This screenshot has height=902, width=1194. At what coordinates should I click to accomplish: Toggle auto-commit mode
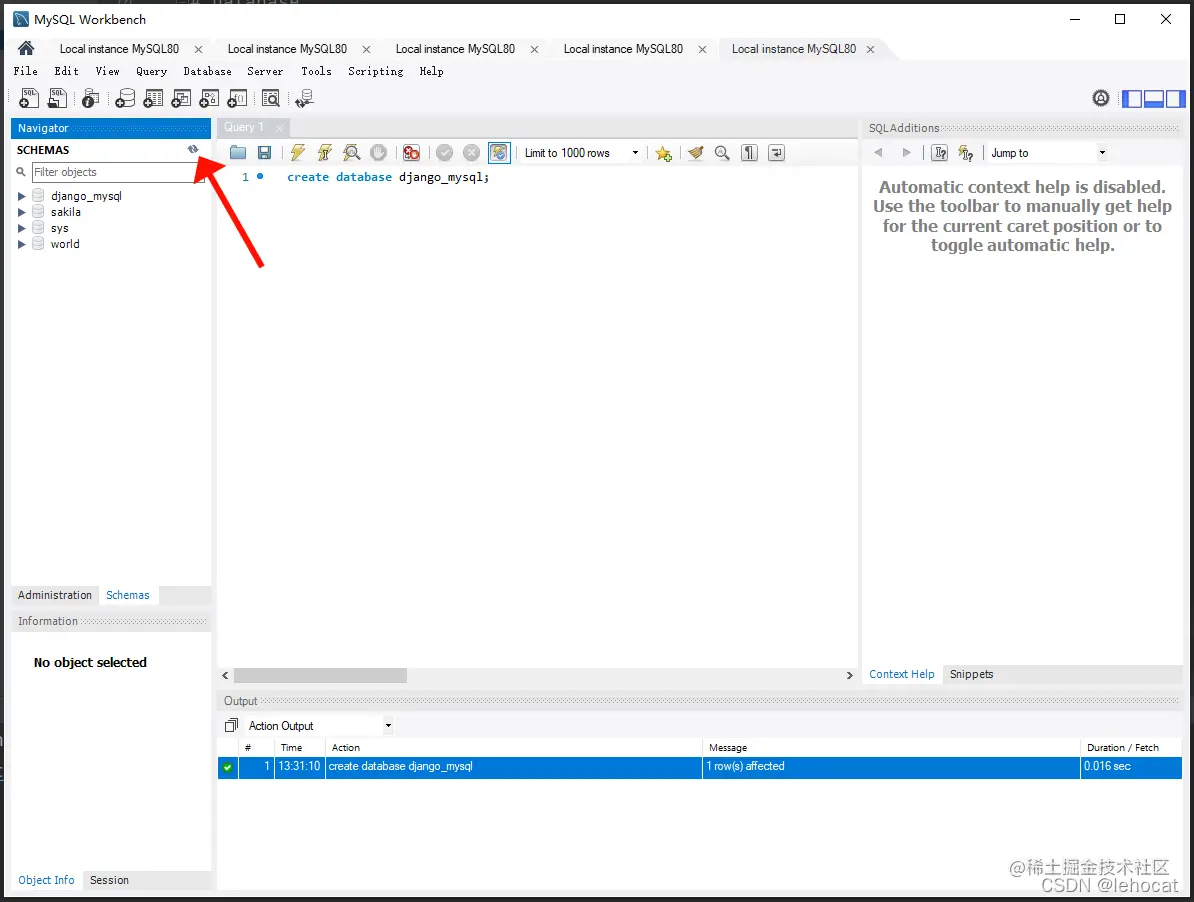tap(499, 153)
